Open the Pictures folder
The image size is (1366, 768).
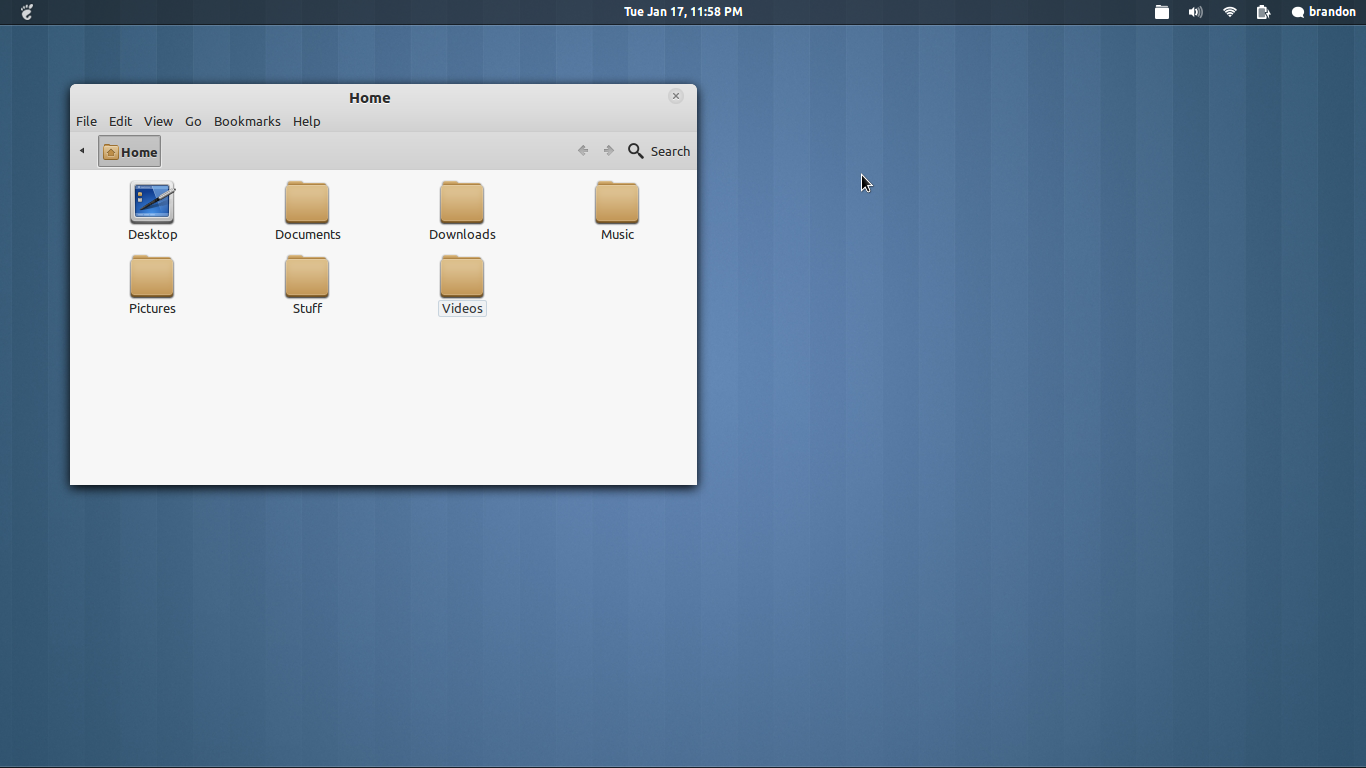[152, 275]
